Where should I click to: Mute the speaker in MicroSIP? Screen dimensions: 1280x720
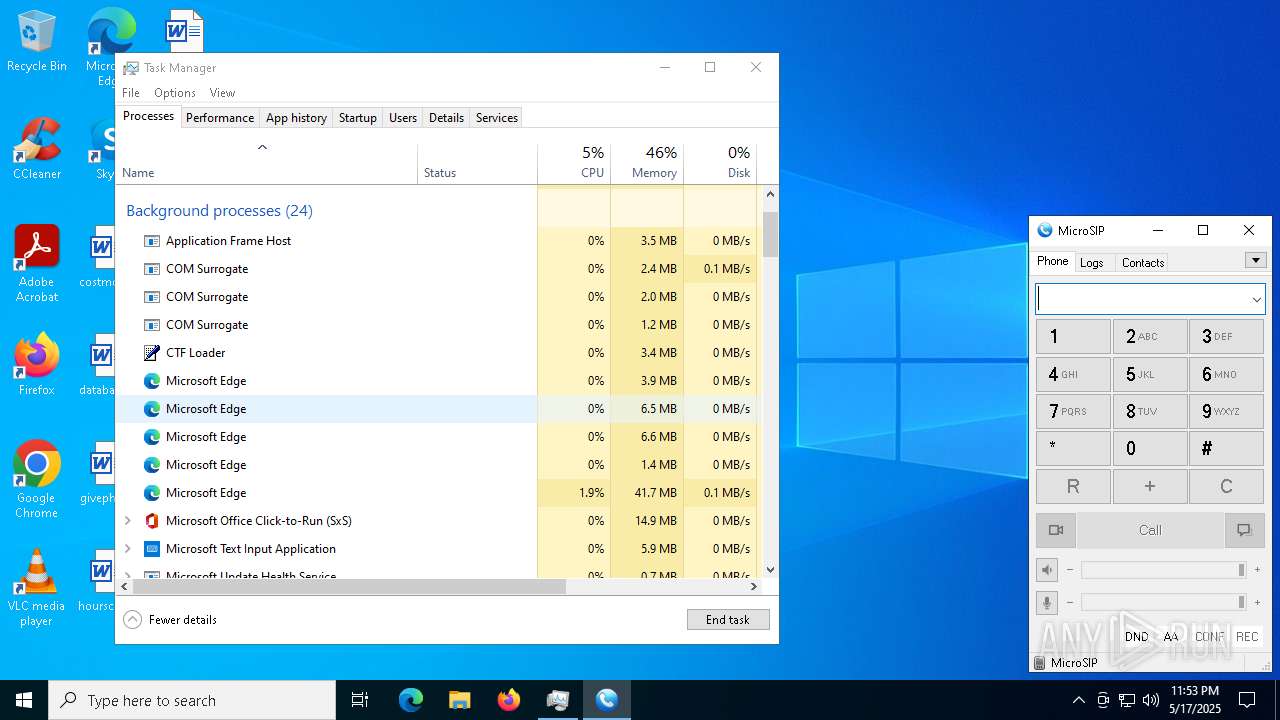point(1047,570)
